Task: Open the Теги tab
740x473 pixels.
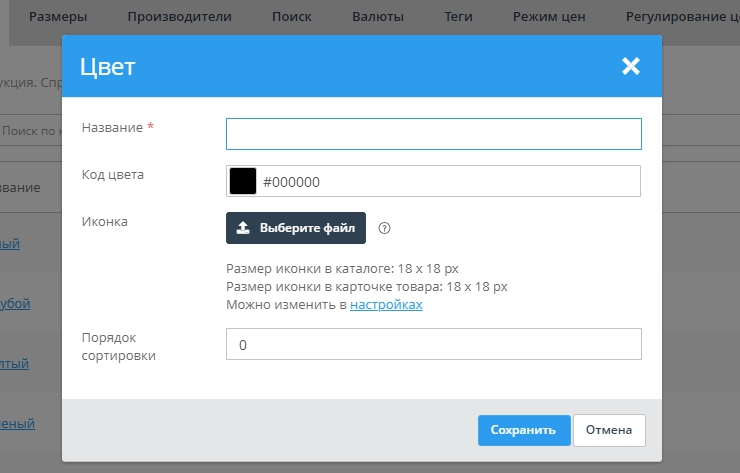Action: coord(459,17)
